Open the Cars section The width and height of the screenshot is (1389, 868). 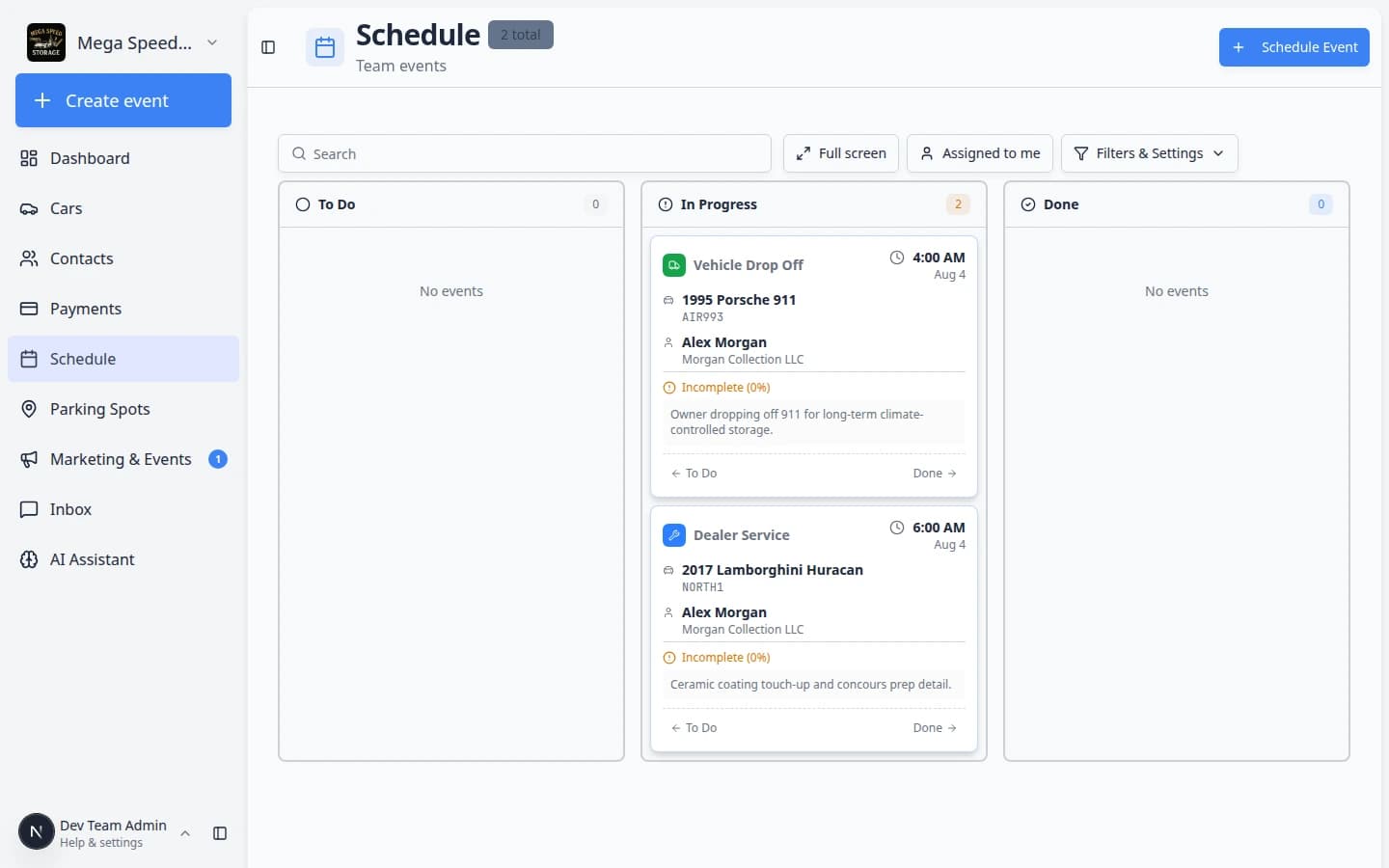[x=123, y=208]
